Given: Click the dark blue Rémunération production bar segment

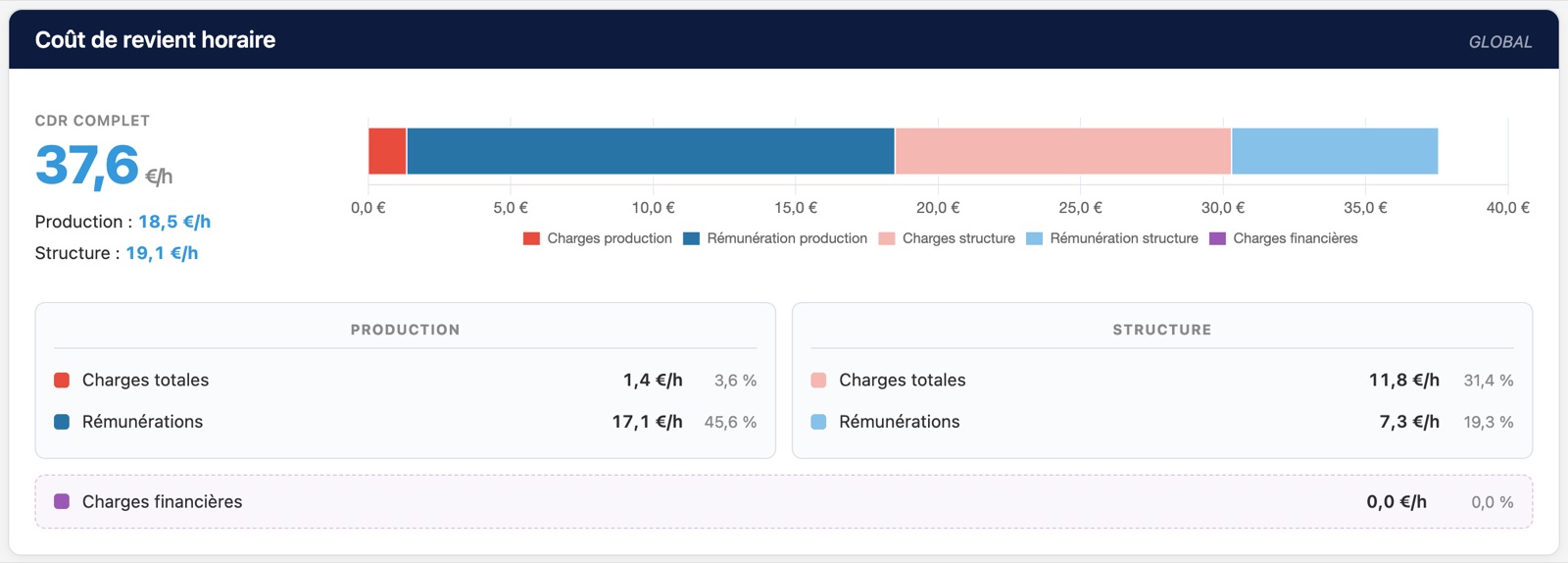Looking at the screenshot, I should (651, 151).
